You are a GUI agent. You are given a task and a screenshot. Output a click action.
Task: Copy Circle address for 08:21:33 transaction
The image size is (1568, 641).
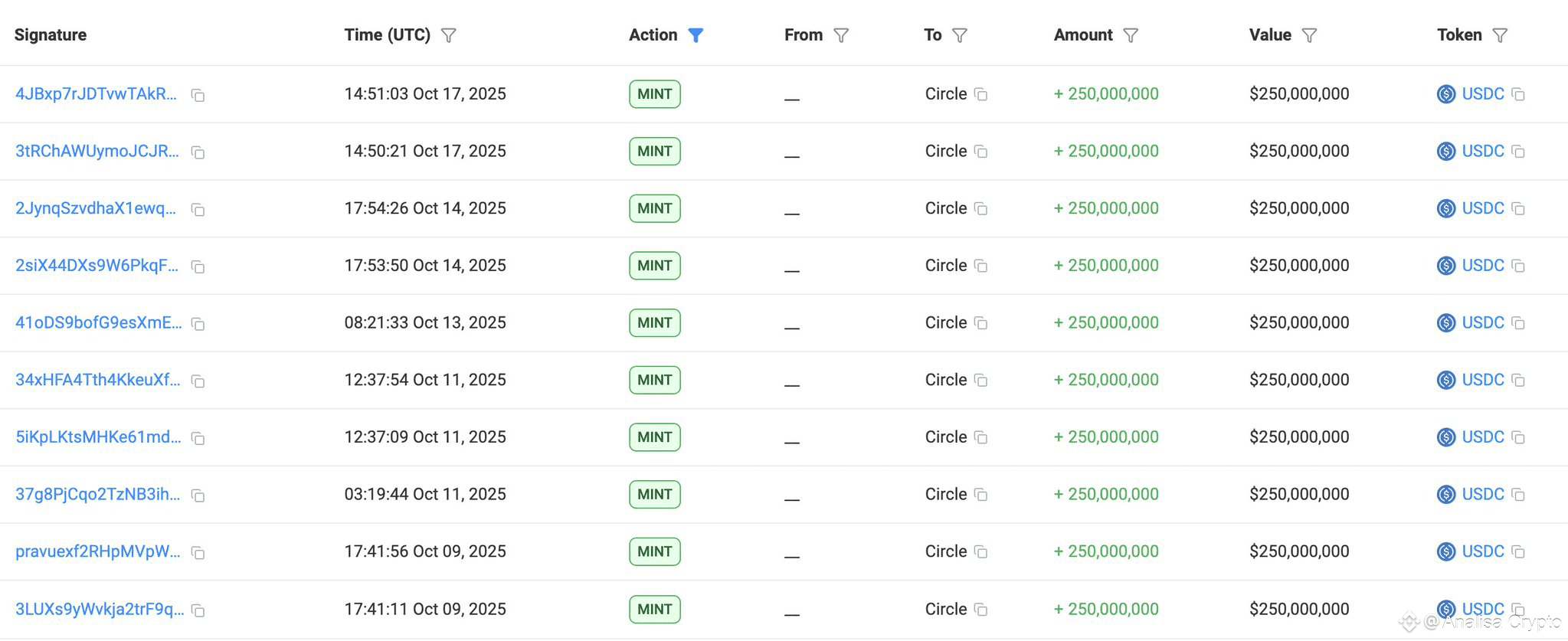(980, 323)
